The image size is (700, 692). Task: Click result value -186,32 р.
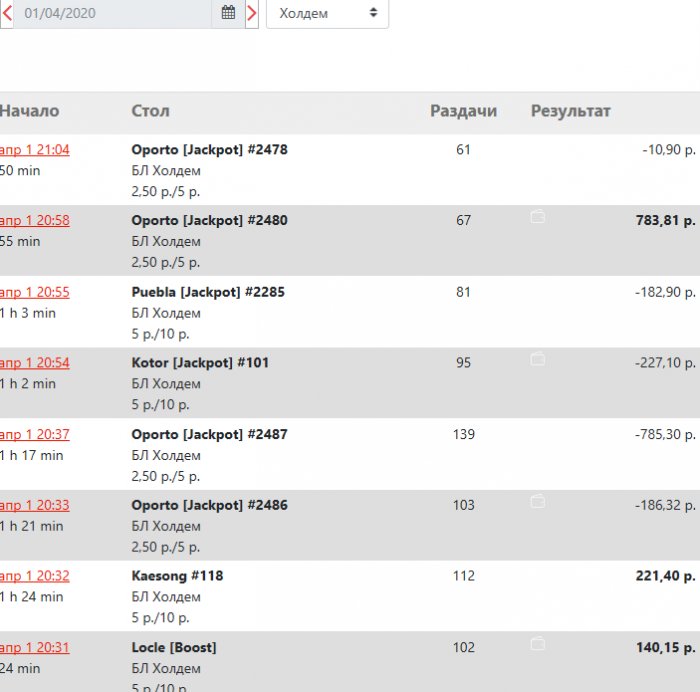point(665,505)
